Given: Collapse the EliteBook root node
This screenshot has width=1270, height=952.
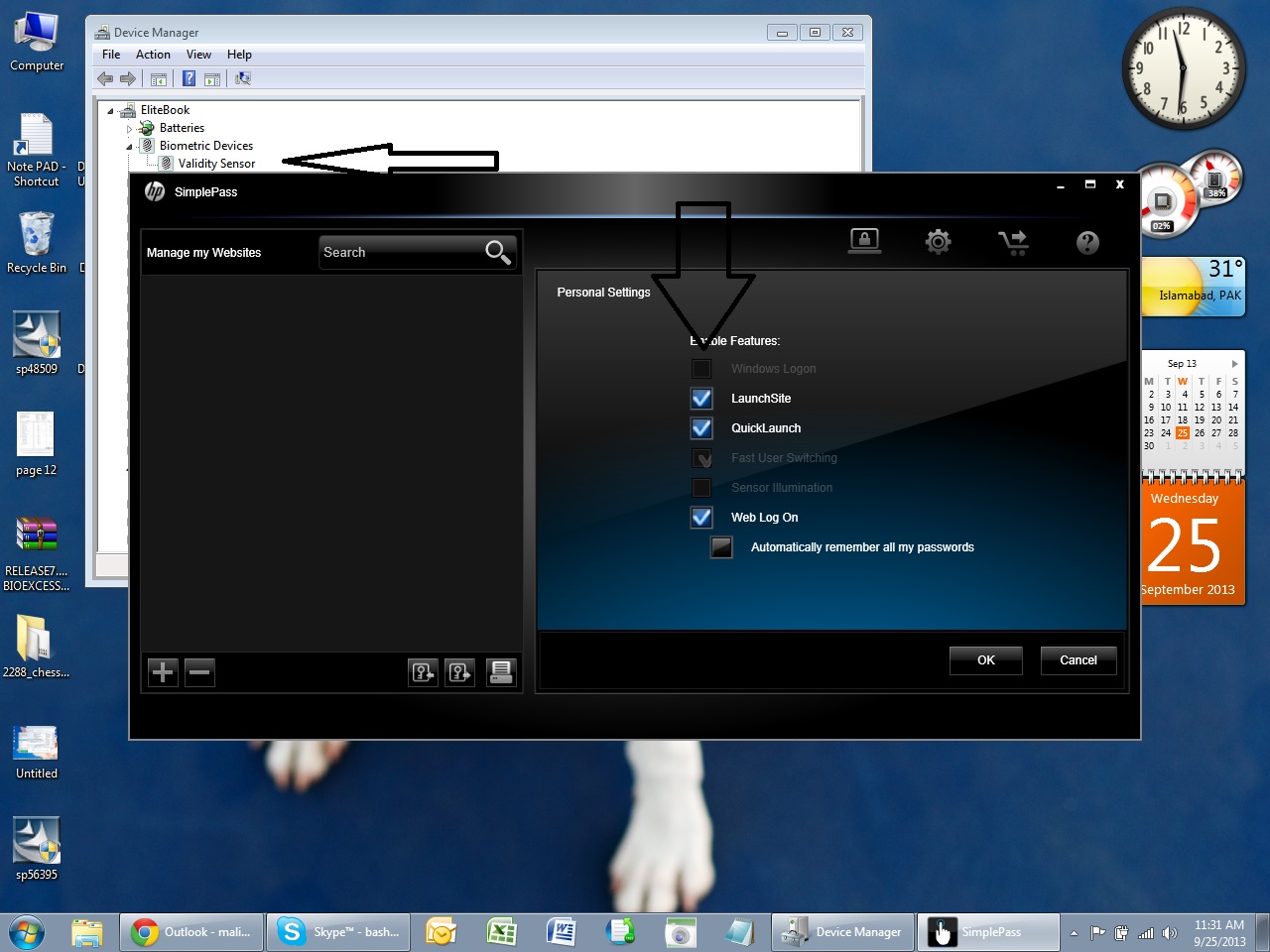Looking at the screenshot, I should click(x=110, y=111).
